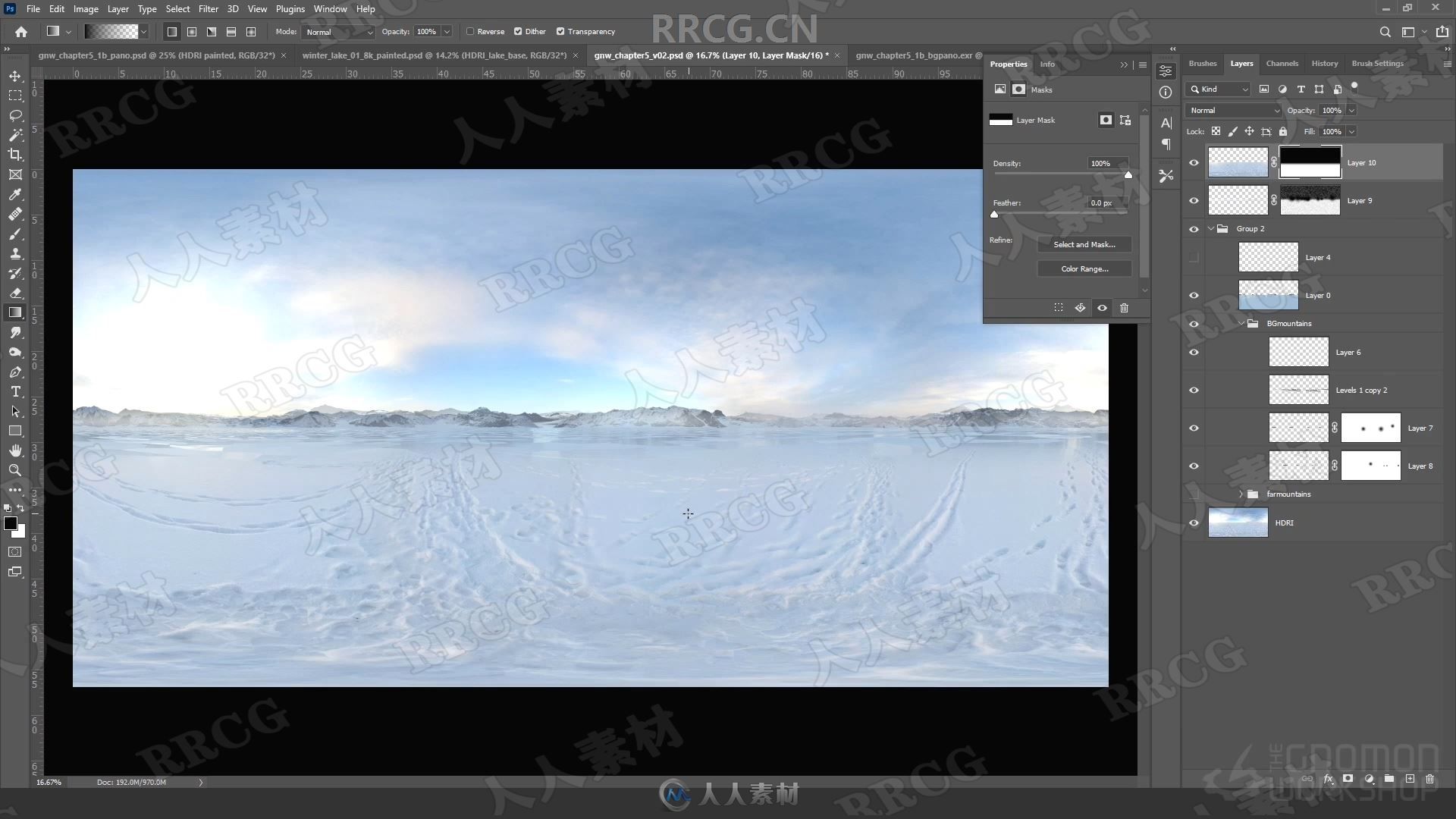Enable the Dither checkbox
Screen dimensions: 1456x819
click(517, 31)
